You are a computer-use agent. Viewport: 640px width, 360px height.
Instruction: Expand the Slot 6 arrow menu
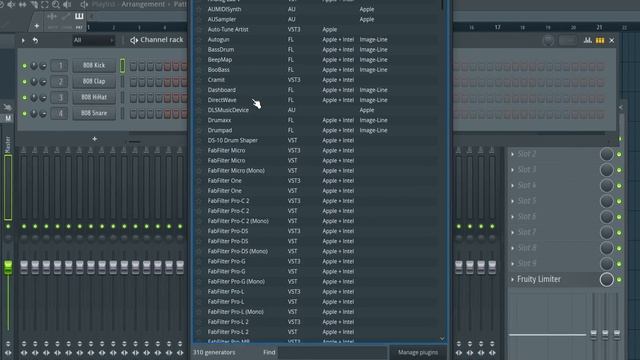pos(513,217)
